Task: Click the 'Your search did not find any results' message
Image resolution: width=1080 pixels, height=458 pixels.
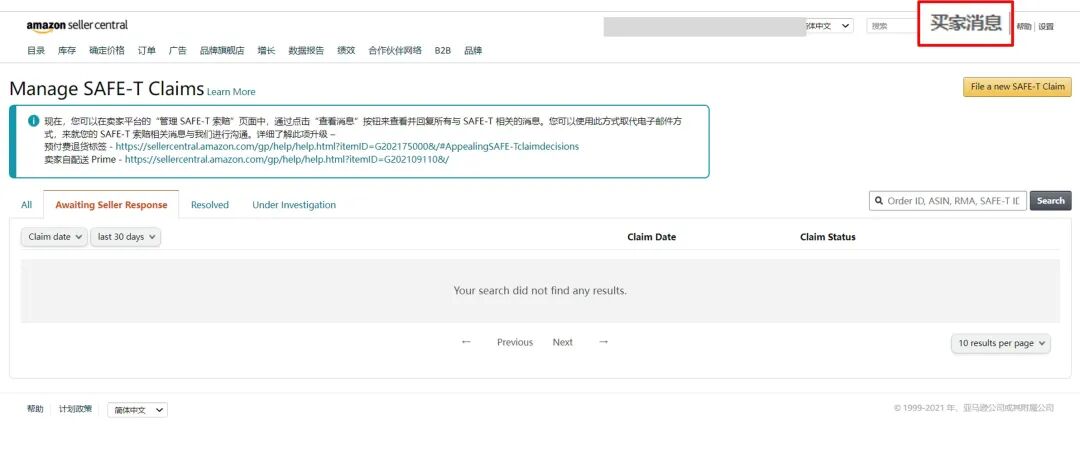Action: (x=540, y=291)
